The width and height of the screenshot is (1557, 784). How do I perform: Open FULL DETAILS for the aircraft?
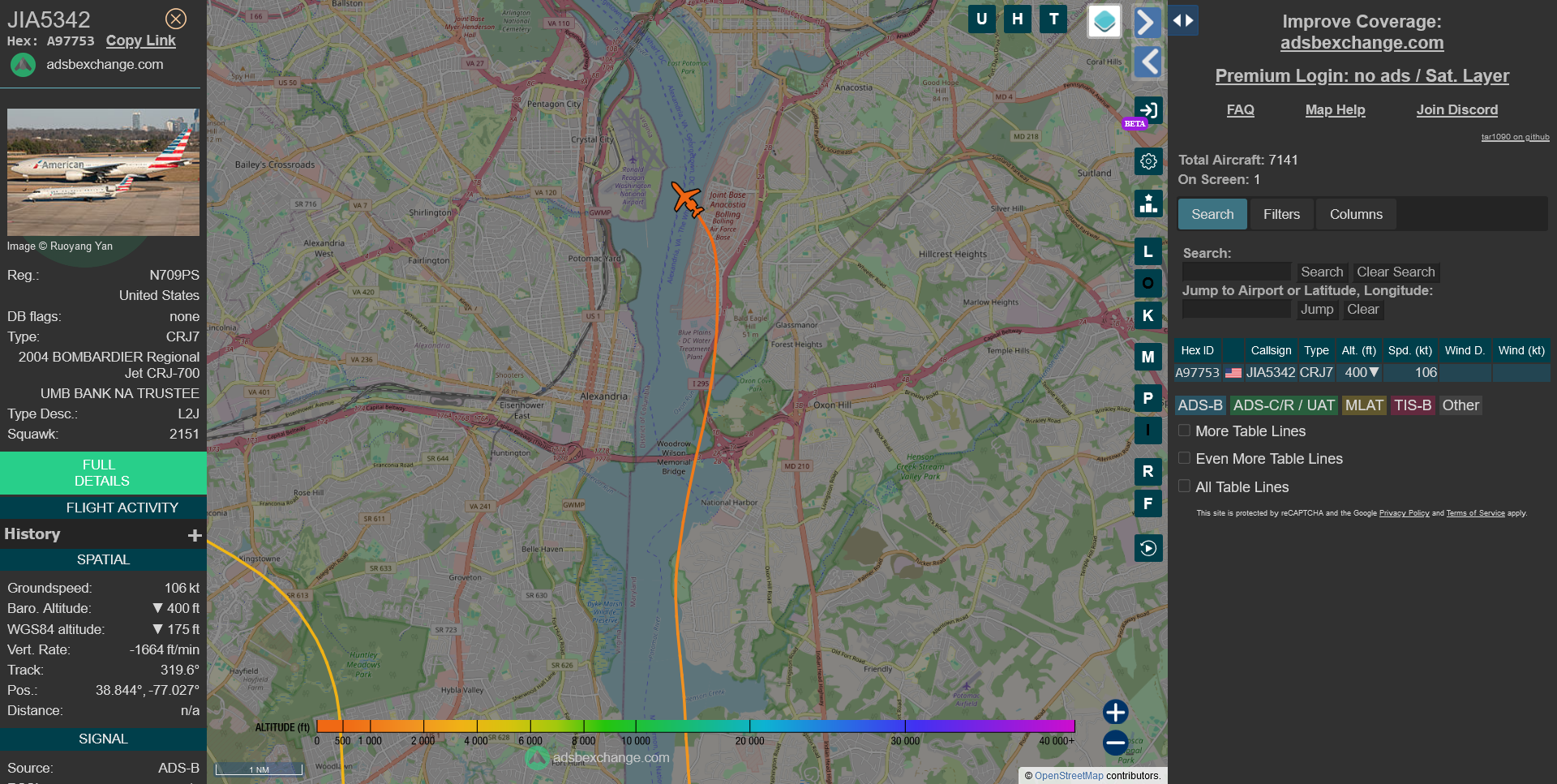[103, 473]
